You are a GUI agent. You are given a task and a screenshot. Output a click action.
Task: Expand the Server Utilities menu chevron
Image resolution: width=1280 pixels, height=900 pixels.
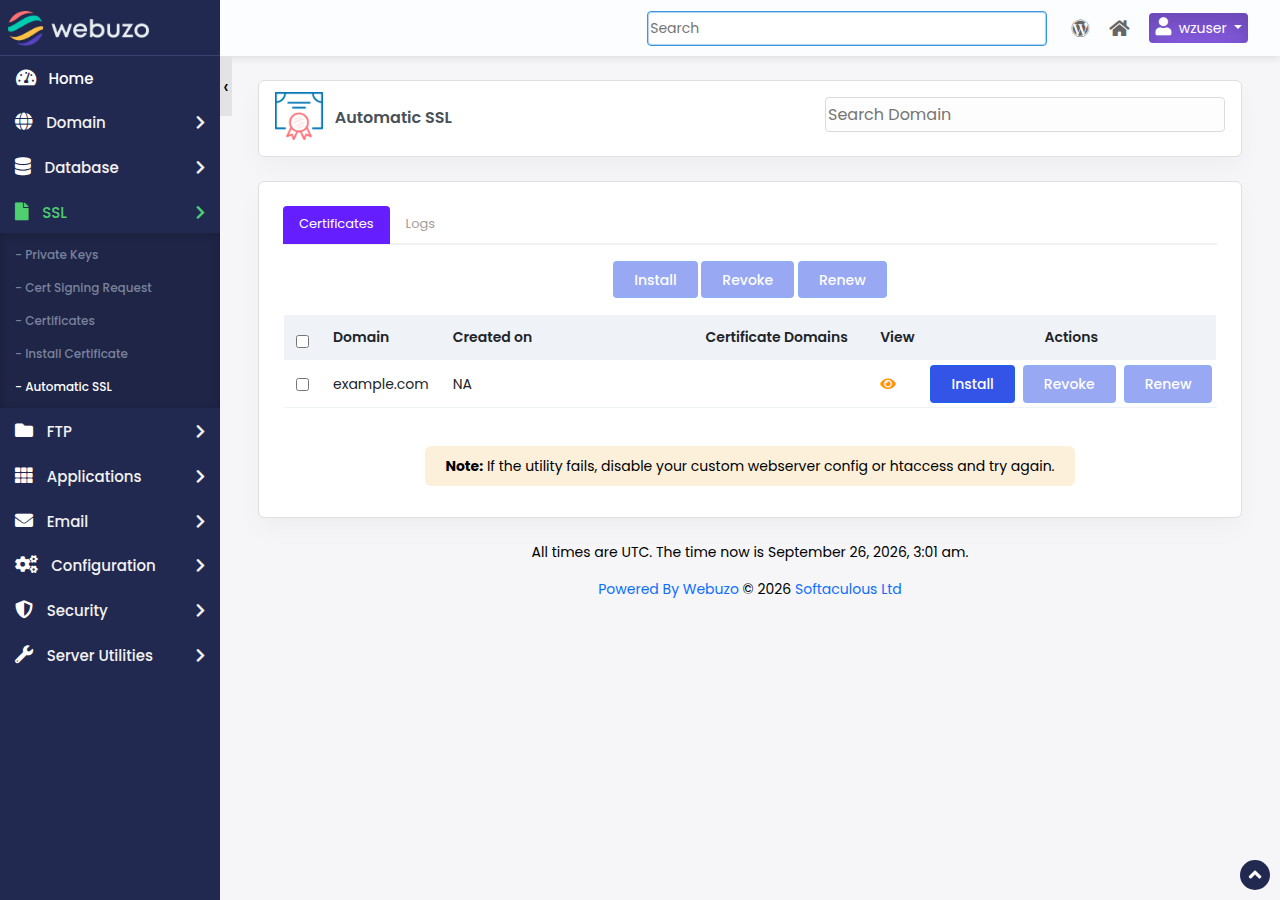200,655
